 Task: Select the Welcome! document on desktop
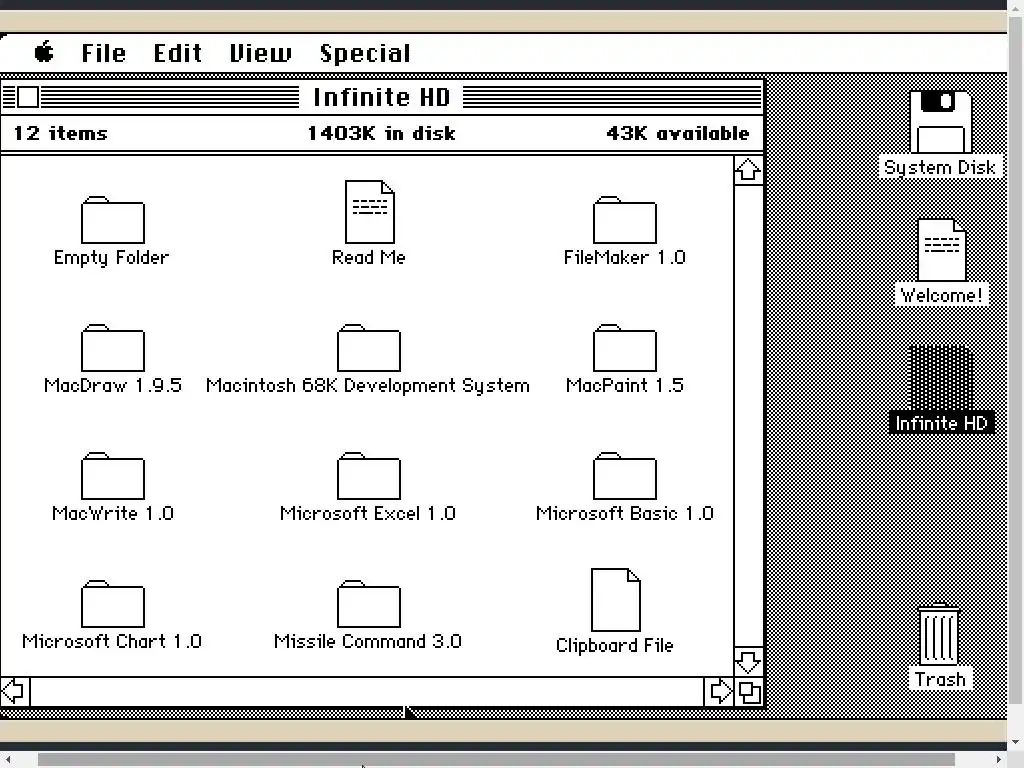tap(942, 249)
